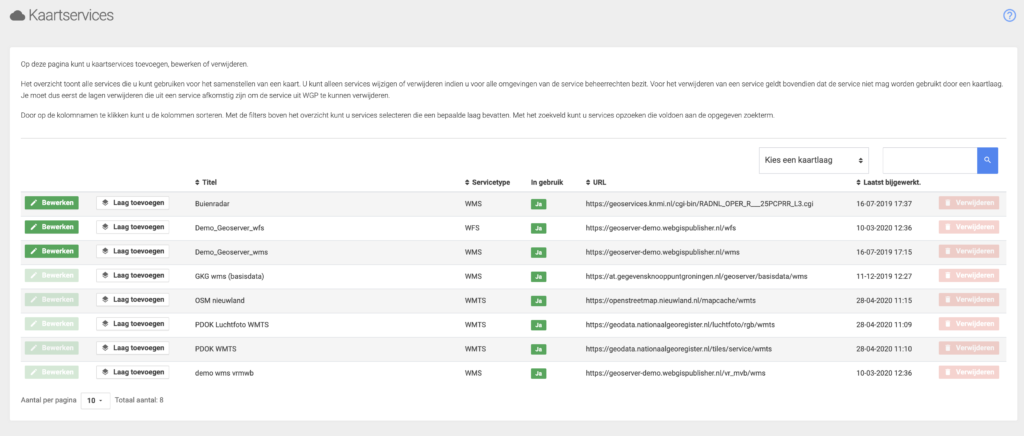The image size is (1024, 436).
Task: Click the Kaartservices cloud icon
Action: coord(17,16)
